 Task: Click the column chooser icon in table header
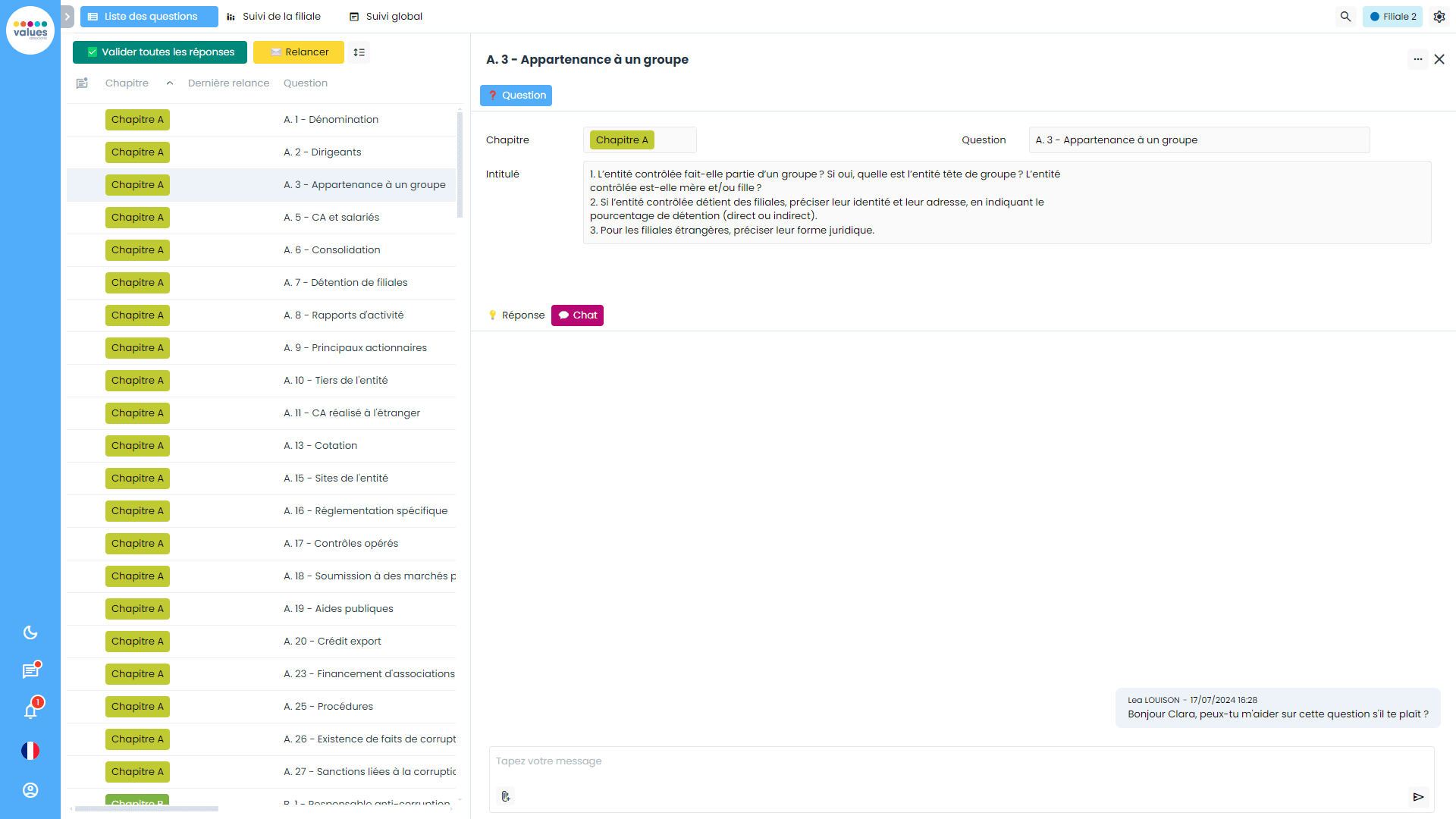coord(82,83)
